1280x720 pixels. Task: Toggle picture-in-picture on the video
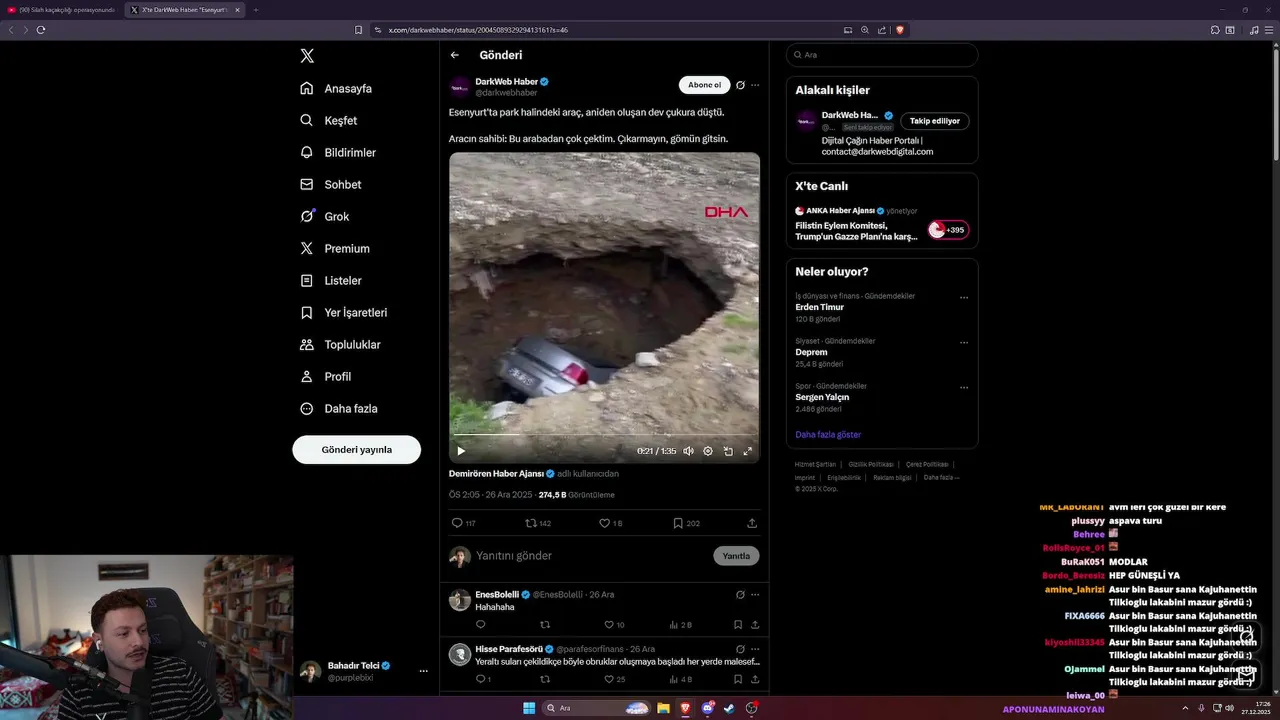[x=728, y=451]
